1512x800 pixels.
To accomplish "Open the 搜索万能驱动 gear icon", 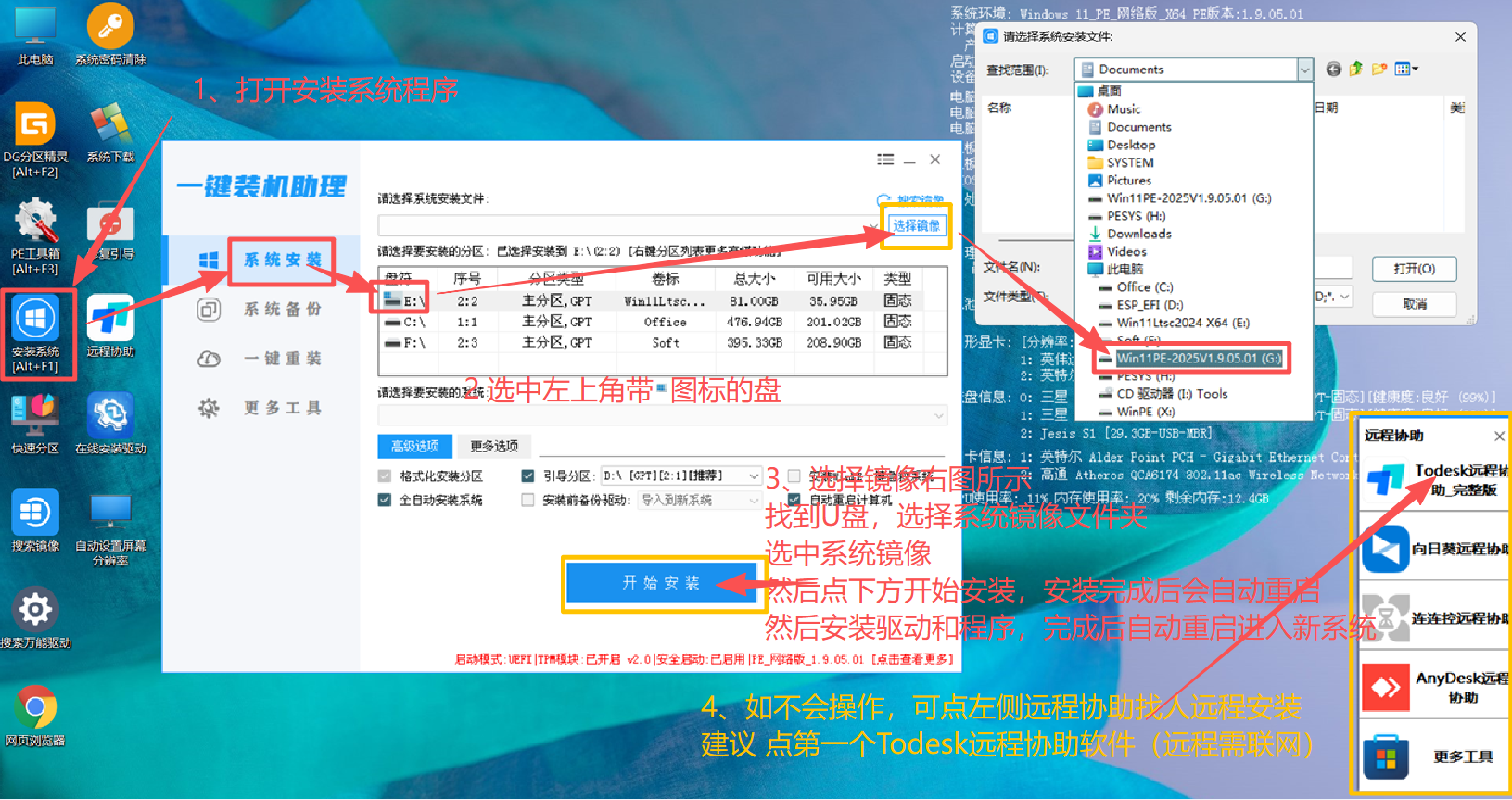I will coord(35,611).
